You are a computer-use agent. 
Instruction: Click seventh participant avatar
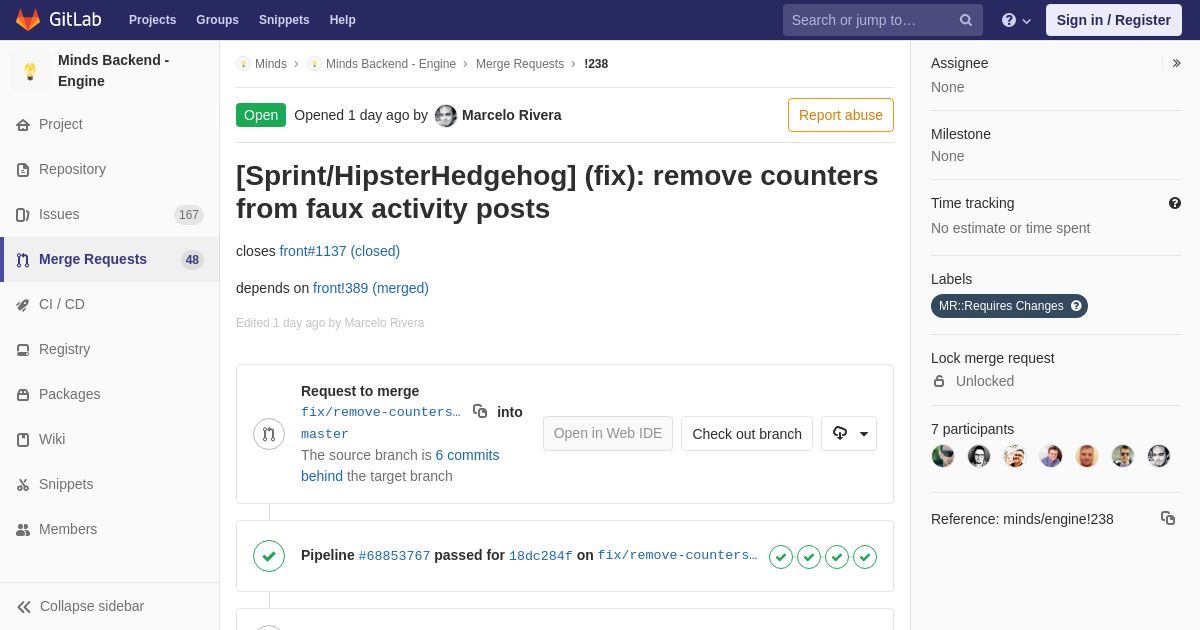(1159, 456)
